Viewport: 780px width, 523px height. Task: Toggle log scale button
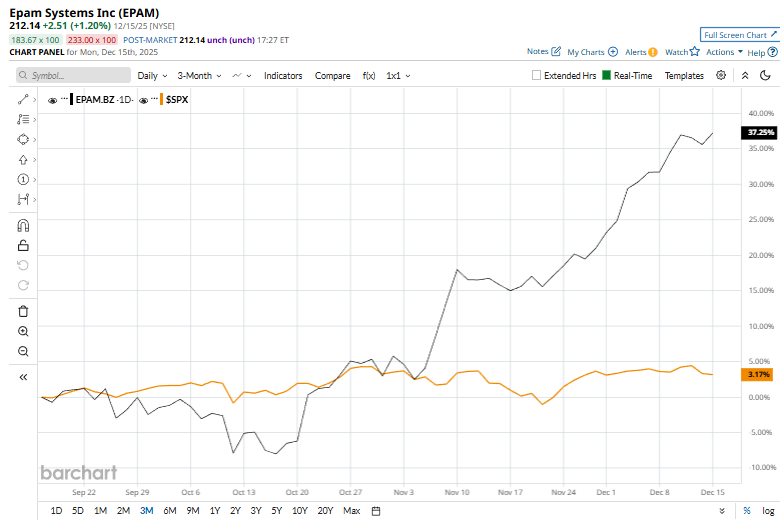pyautogui.click(x=768, y=511)
